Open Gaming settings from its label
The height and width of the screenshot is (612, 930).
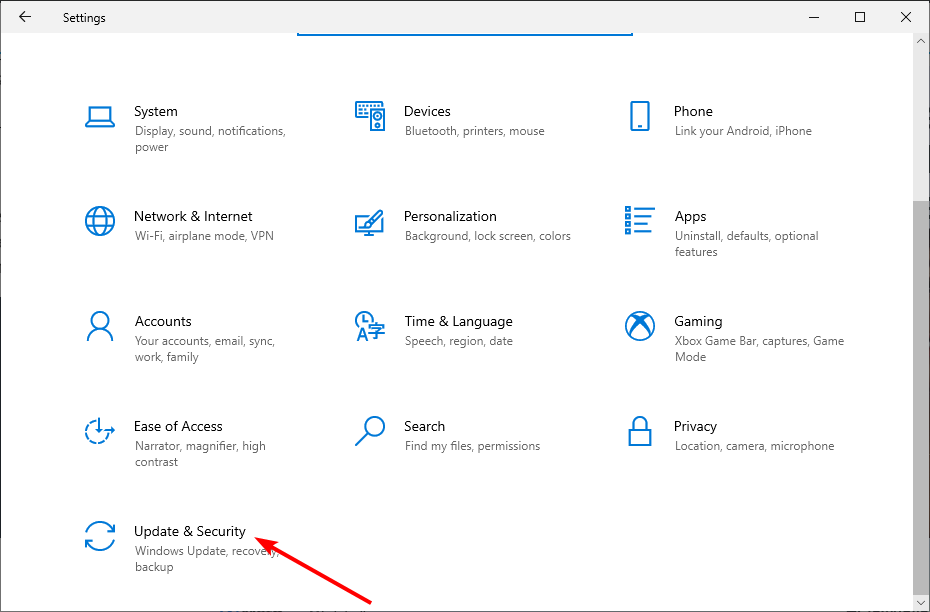pos(698,321)
